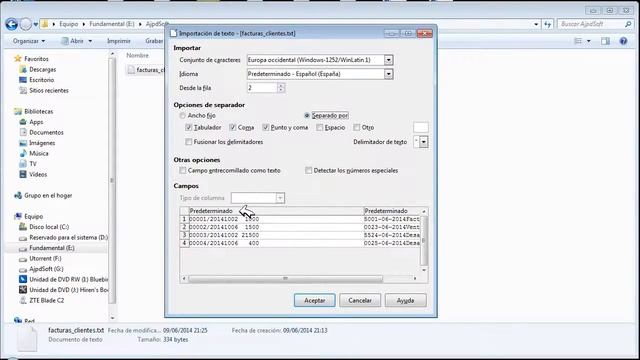Click the search magnifier icon in Explorer

[x=628, y=24]
